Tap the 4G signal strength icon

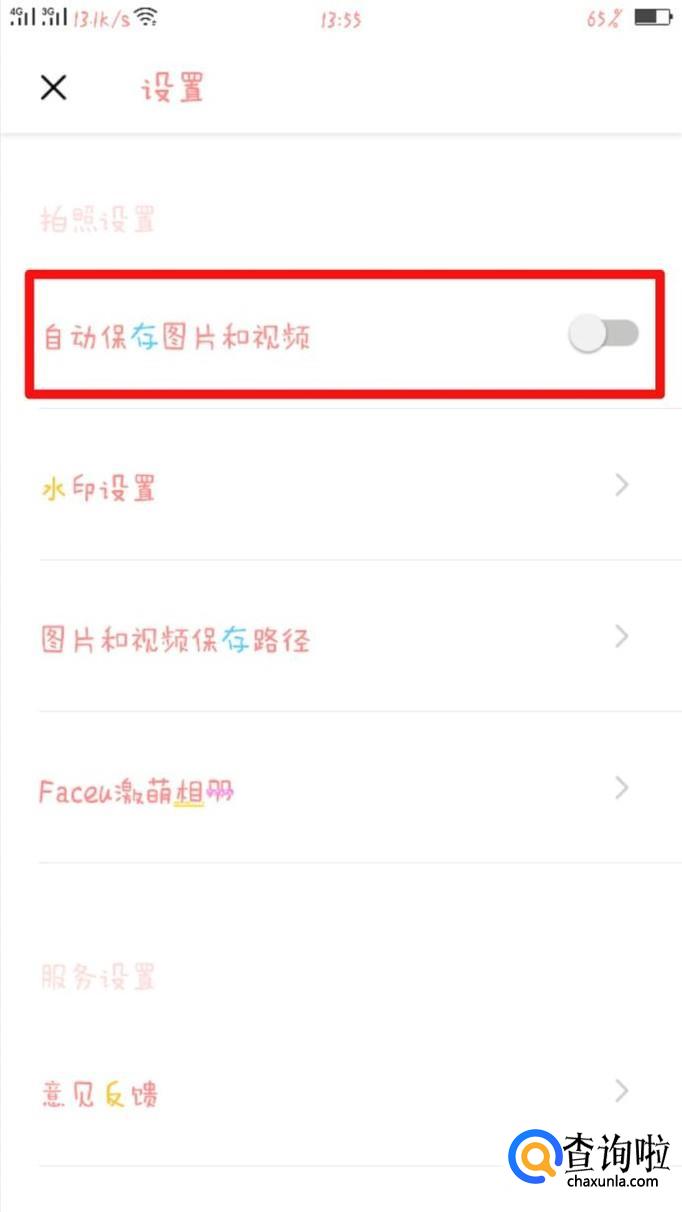click(22, 16)
